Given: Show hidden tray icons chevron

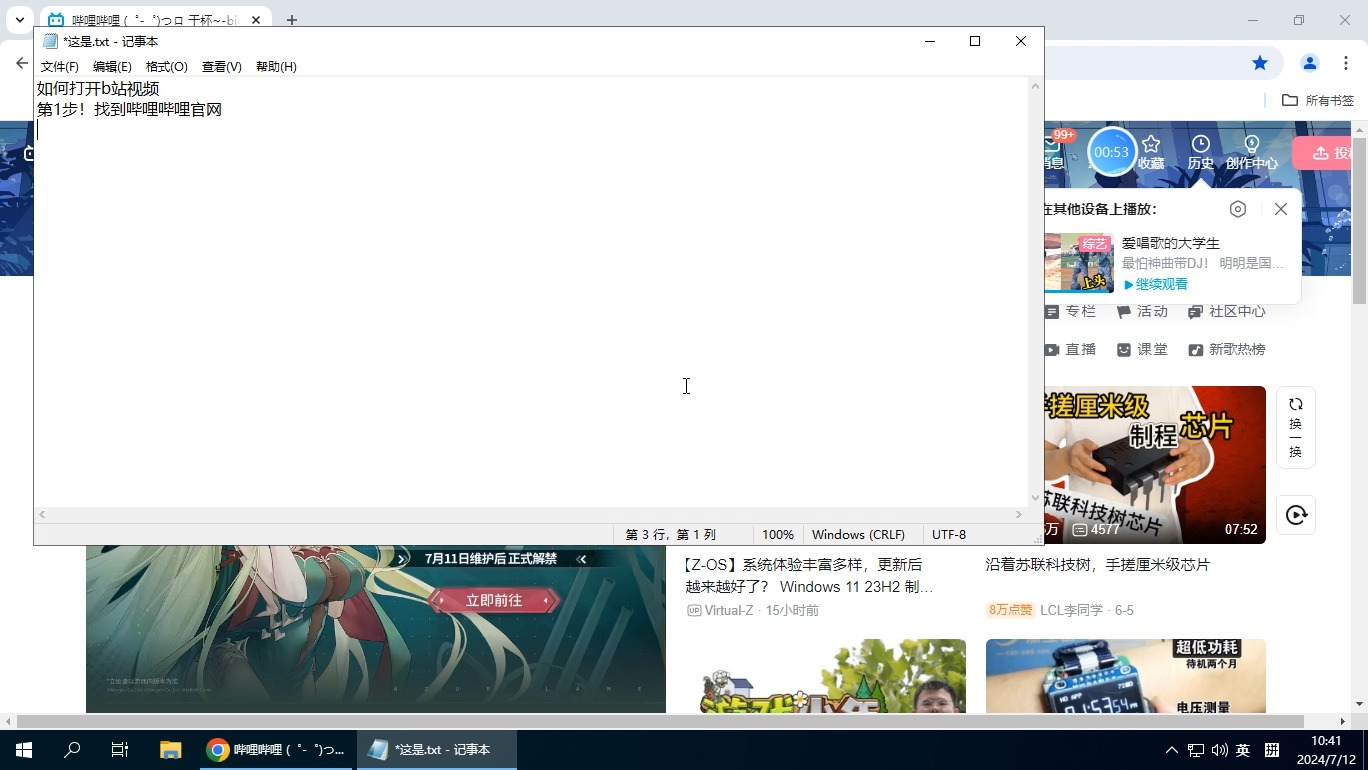Looking at the screenshot, I should (1172, 750).
